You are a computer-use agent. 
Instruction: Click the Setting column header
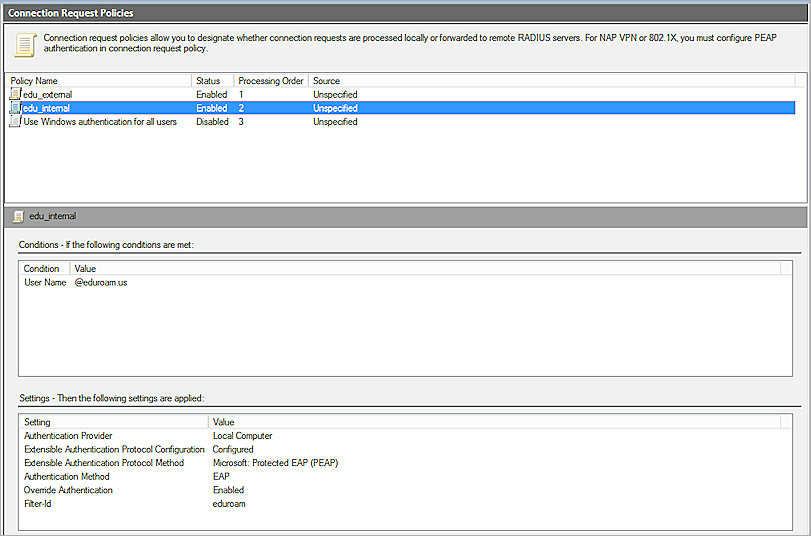point(38,422)
